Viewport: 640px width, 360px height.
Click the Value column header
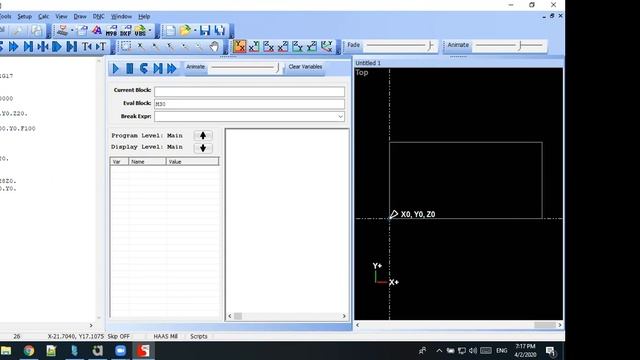(x=192, y=162)
